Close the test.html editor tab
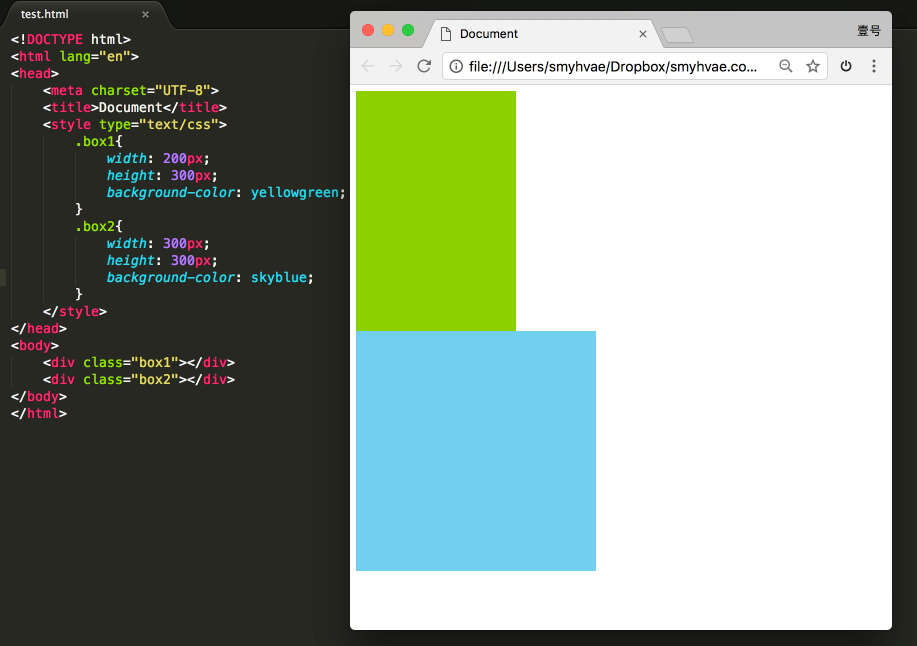The width and height of the screenshot is (917, 646). click(146, 14)
